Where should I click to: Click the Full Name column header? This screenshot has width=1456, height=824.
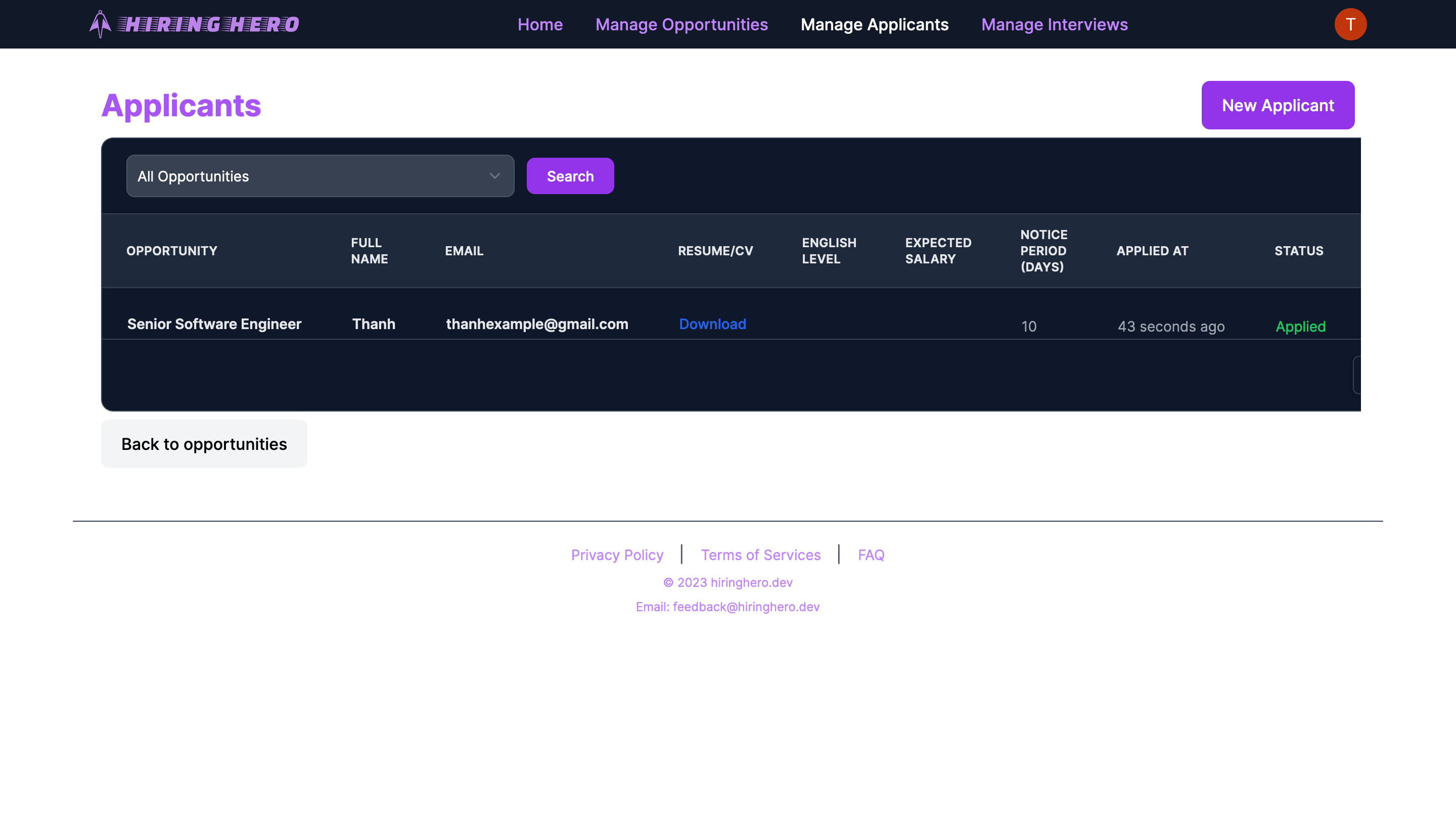click(x=369, y=251)
